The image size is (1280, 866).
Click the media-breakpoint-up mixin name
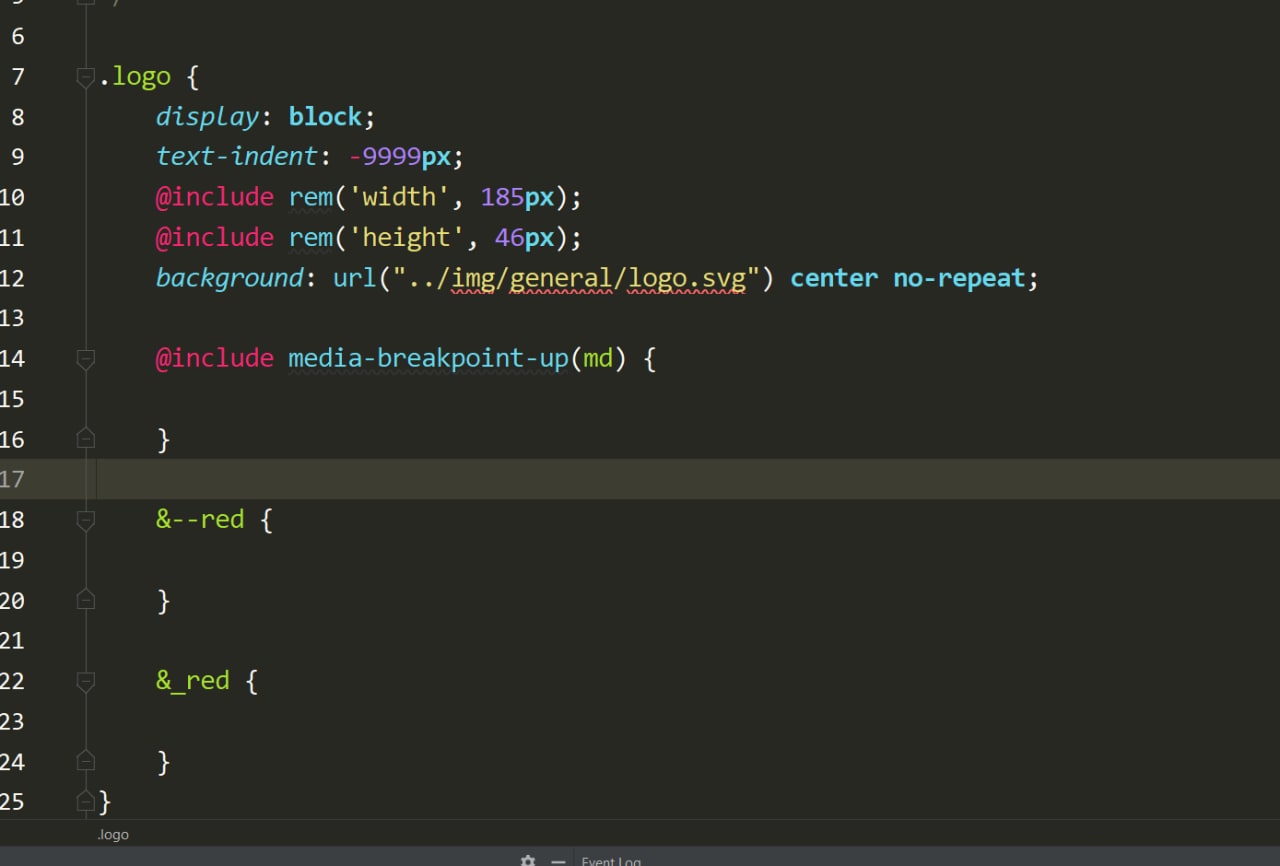pos(428,358)
